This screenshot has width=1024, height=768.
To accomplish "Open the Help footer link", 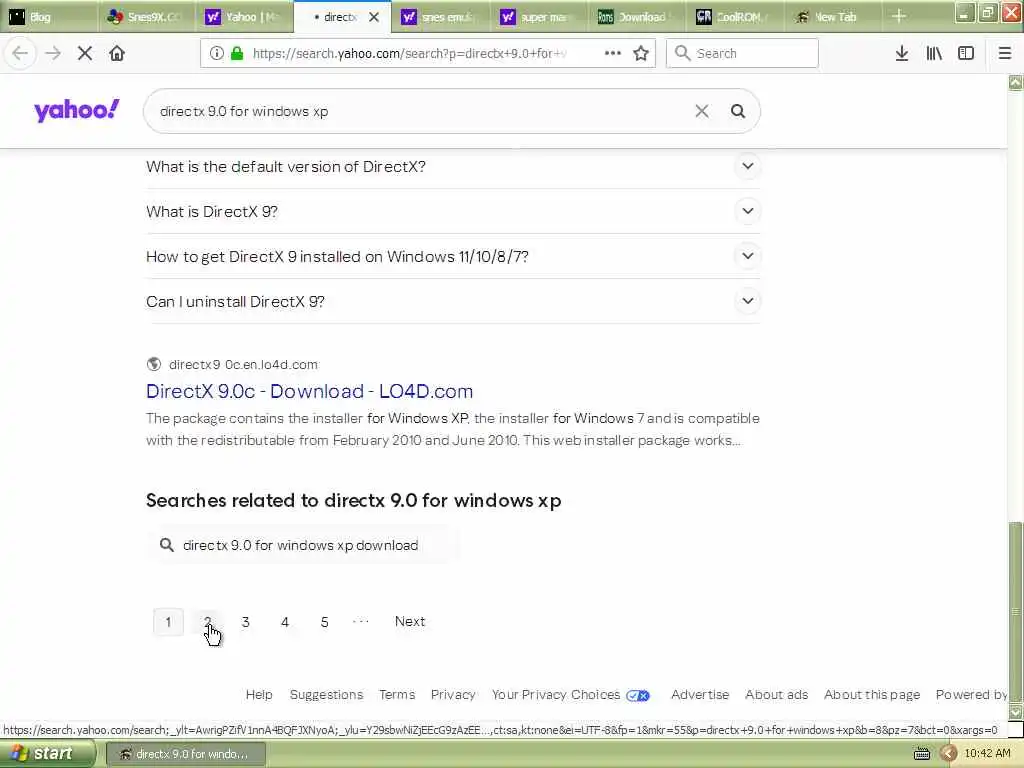I will click(x=259, y=695).
